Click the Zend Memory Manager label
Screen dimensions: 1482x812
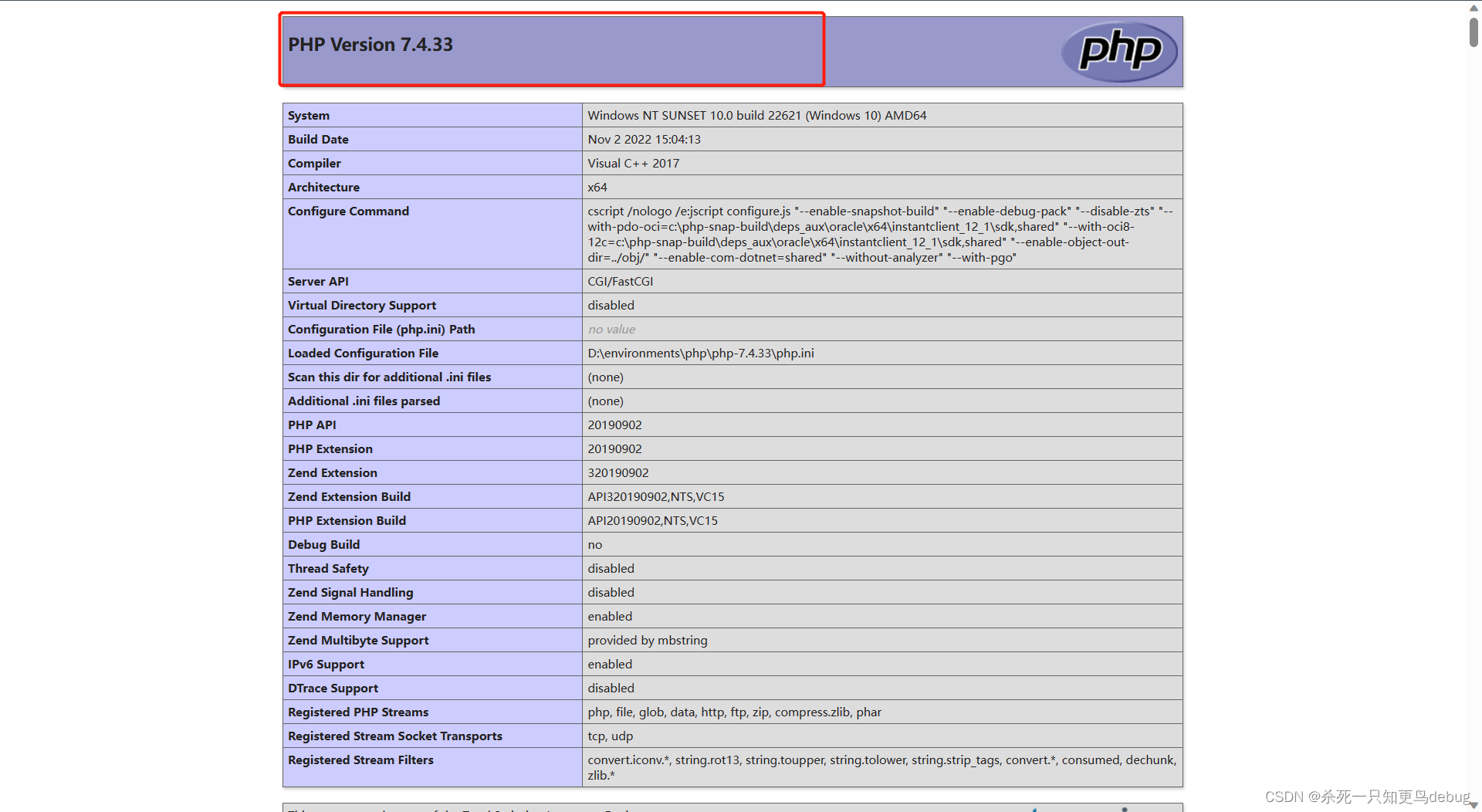click(x=357, y=616)
